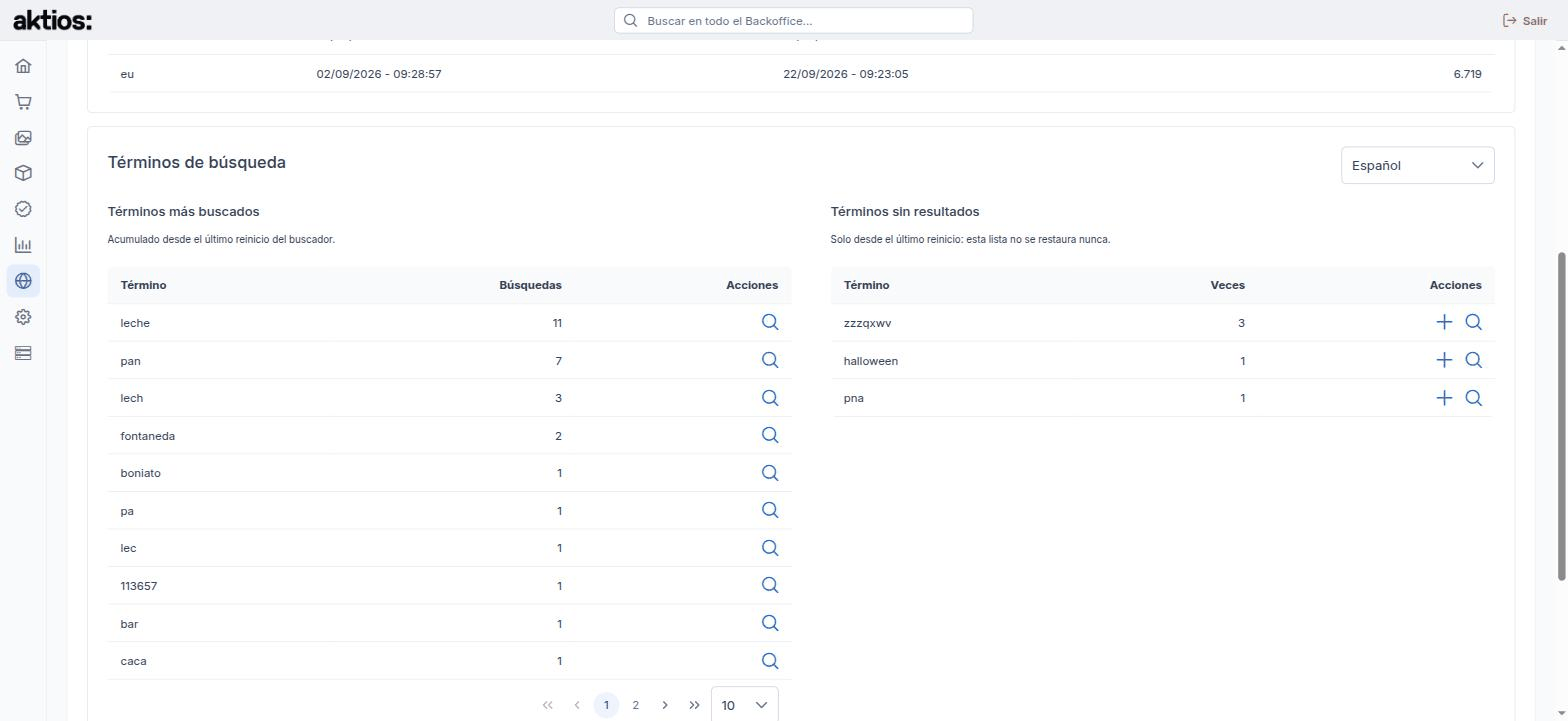Focus the Backoffice global search field

click(x=793, y=20)
